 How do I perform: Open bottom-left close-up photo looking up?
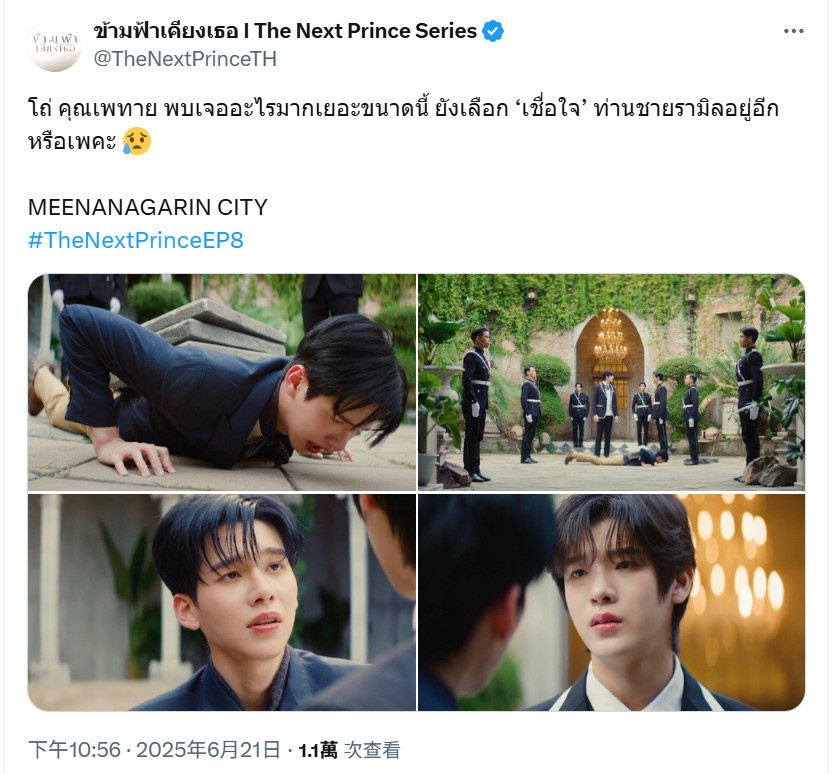pos(222,603)
